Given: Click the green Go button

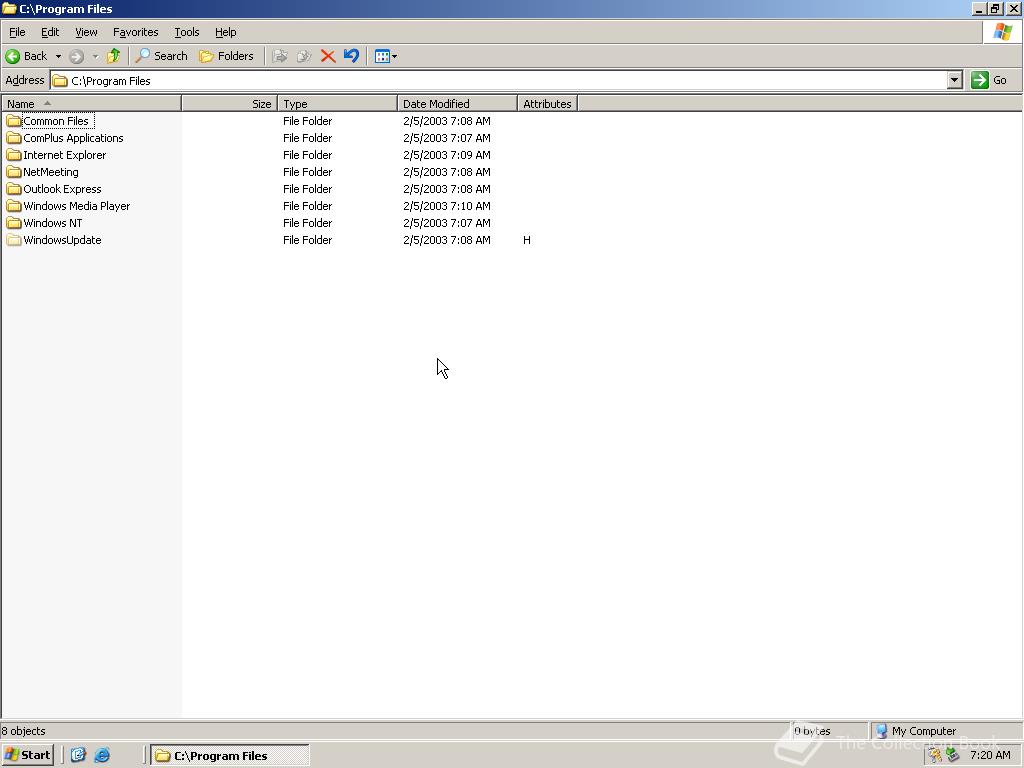Looking at the screenshot, I should [x=989, y=80].
